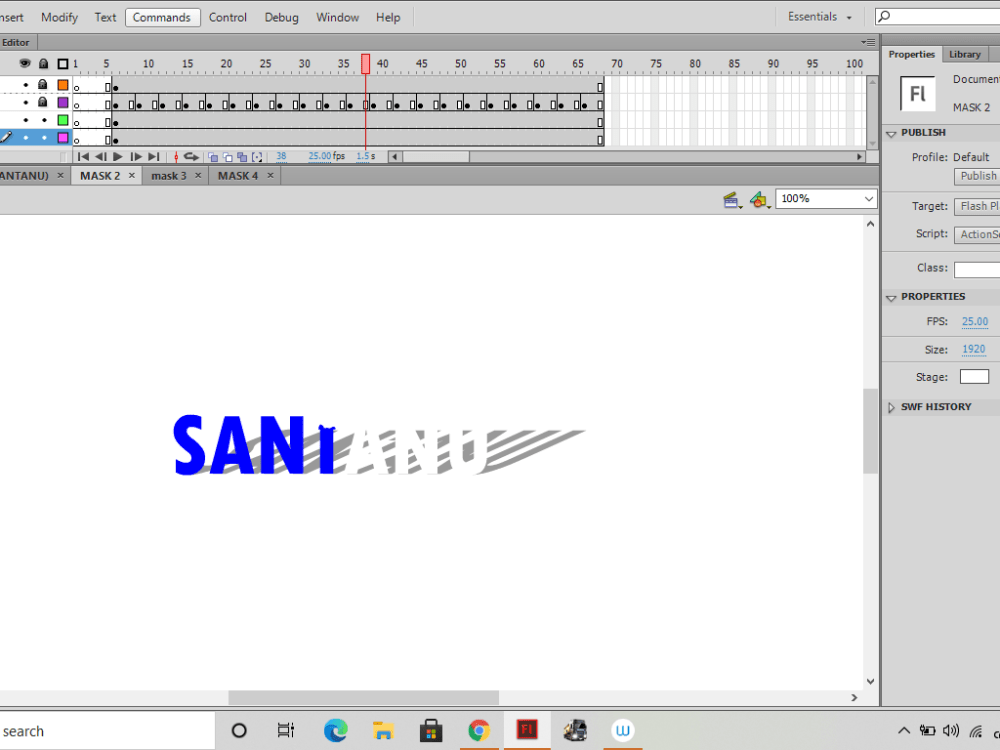Viewport: 1000px width, 750px height.
Task: Click the Edit Scene icon
Action: [732, 200]
